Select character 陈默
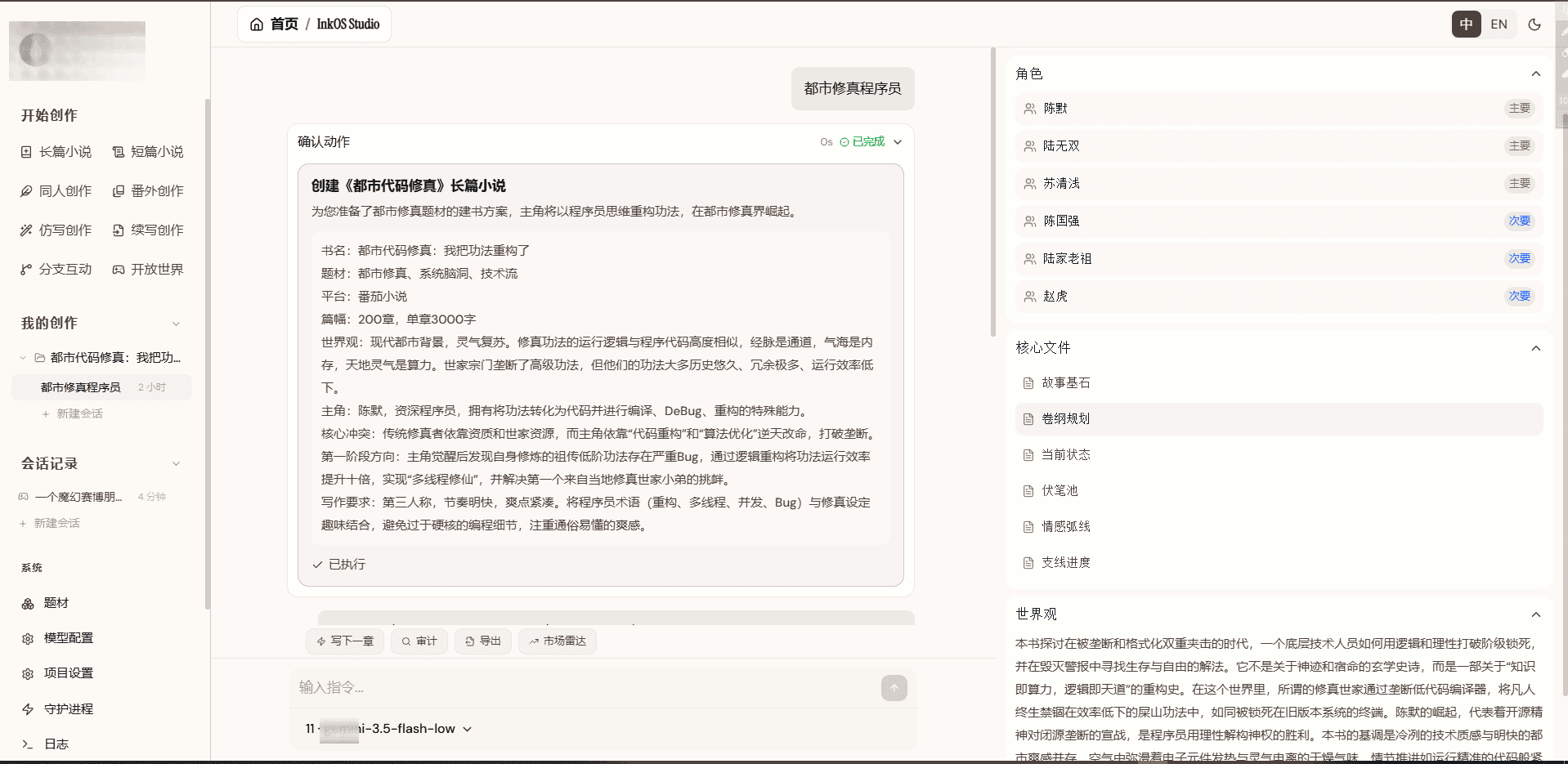Image resolution: width=1568 pixels, height=764 pixels. point(1279,109)
